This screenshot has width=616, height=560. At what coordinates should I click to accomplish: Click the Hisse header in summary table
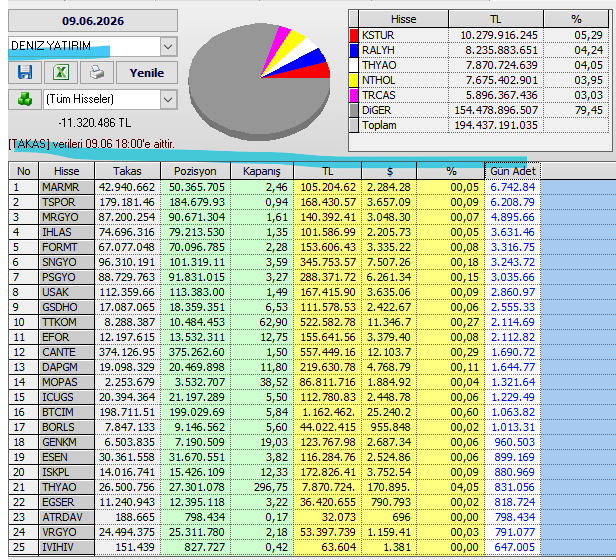[x=403, y=19]
